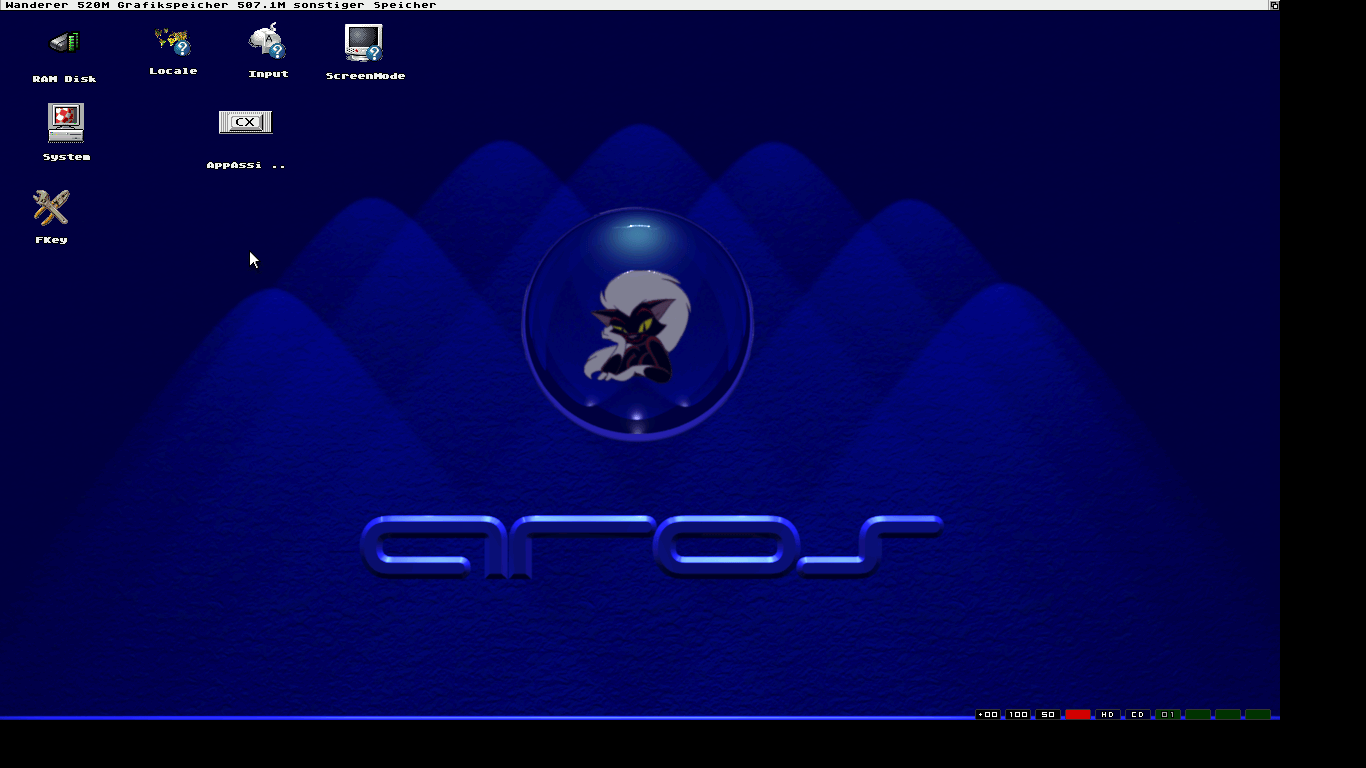Click the 50 status indicator
This screenshot has width=1366, height=768.
(x=1048, y=714)
